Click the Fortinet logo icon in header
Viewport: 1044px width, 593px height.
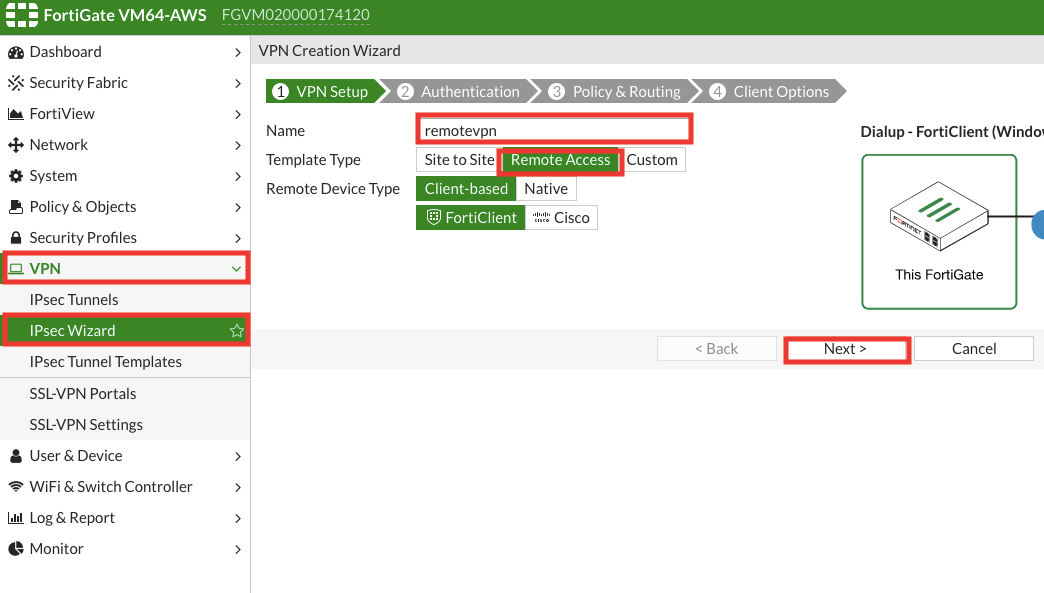click(21, 15)
